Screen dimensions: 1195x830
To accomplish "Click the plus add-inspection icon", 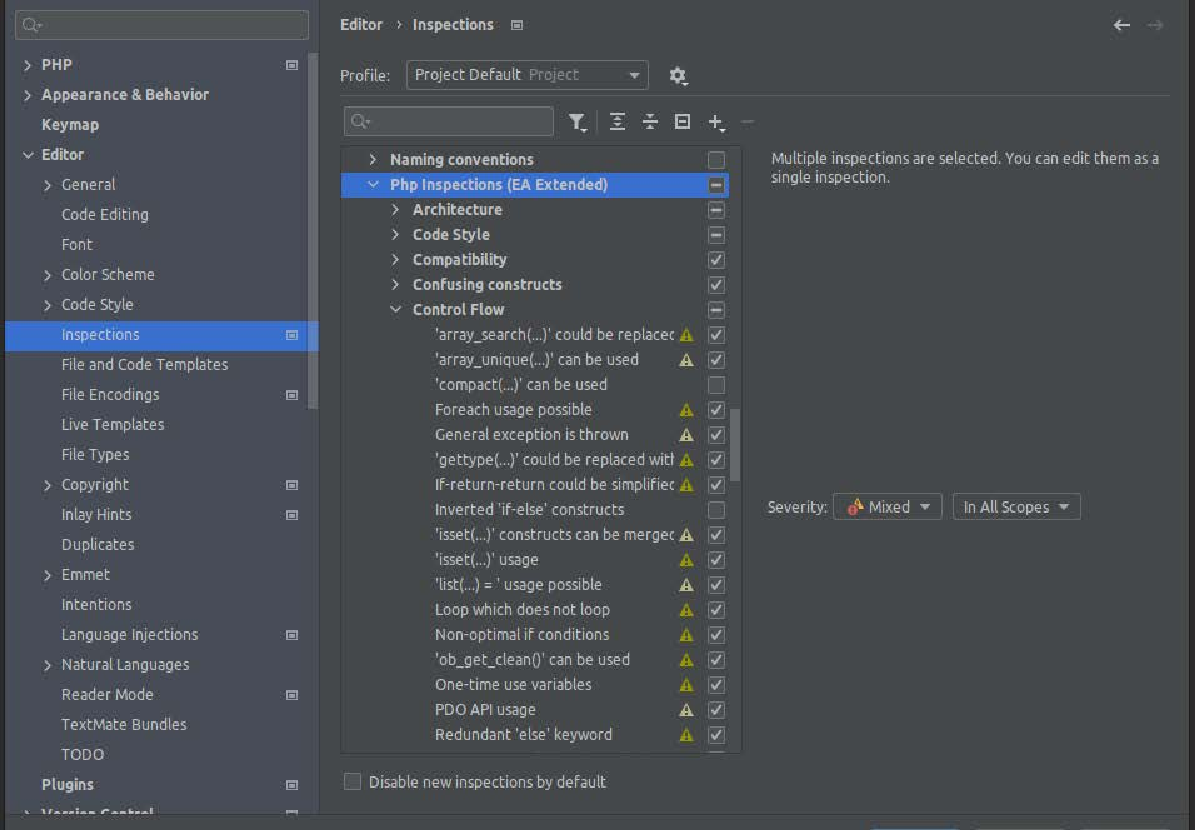I will point(716,122).
